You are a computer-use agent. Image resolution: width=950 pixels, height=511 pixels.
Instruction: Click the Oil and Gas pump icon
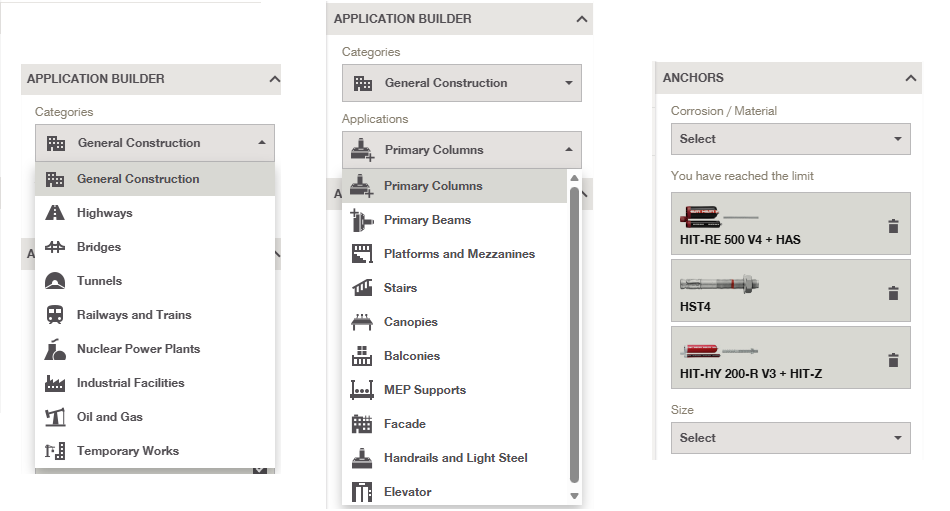[x=55, y=416]
